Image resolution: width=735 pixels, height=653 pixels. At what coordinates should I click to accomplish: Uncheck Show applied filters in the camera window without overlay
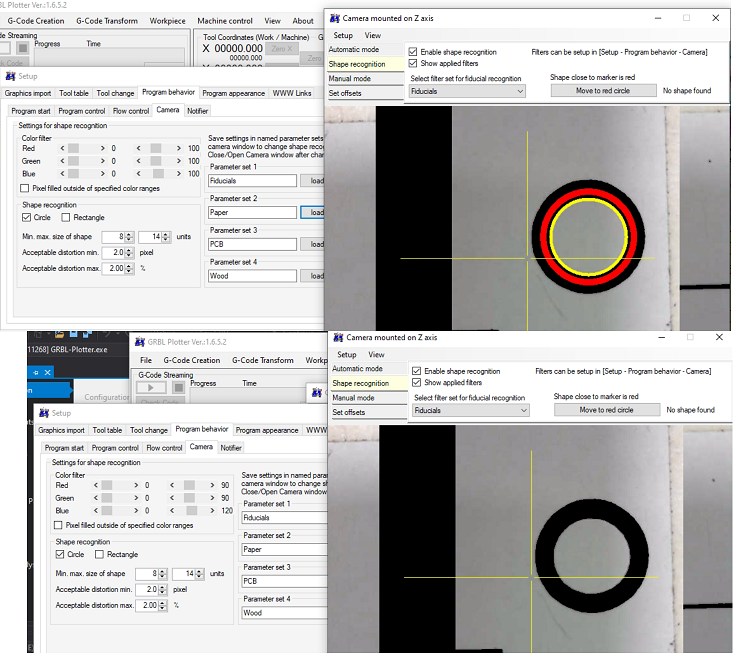point(417,383)
